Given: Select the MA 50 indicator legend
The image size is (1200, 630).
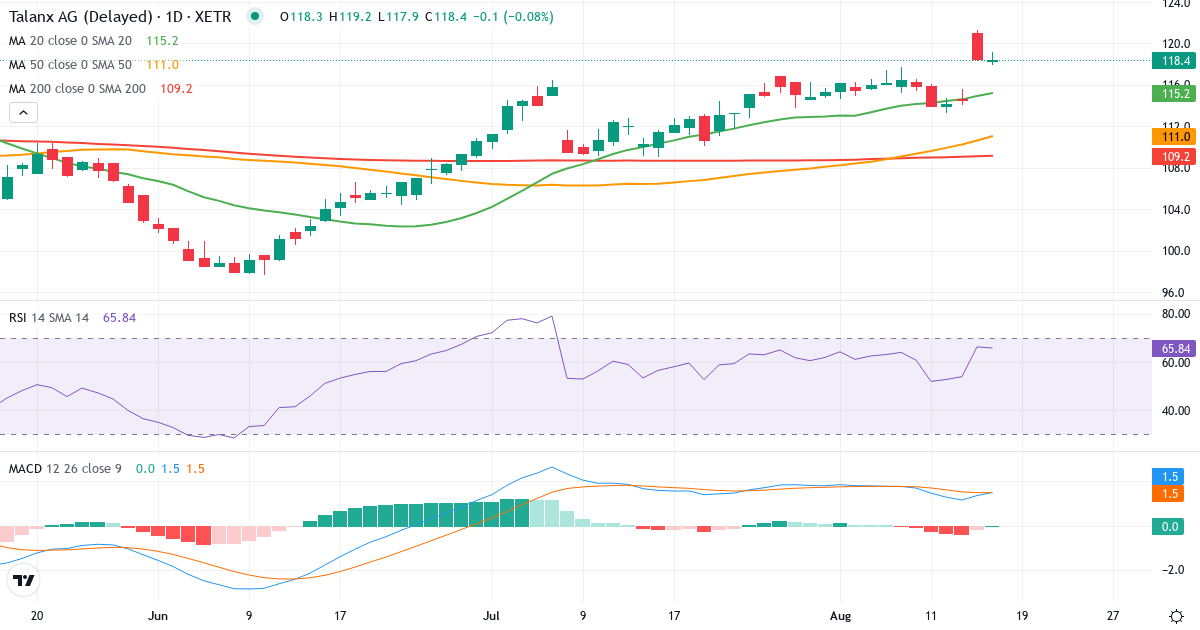Looking at the screenshot, I should click(70, 65).
